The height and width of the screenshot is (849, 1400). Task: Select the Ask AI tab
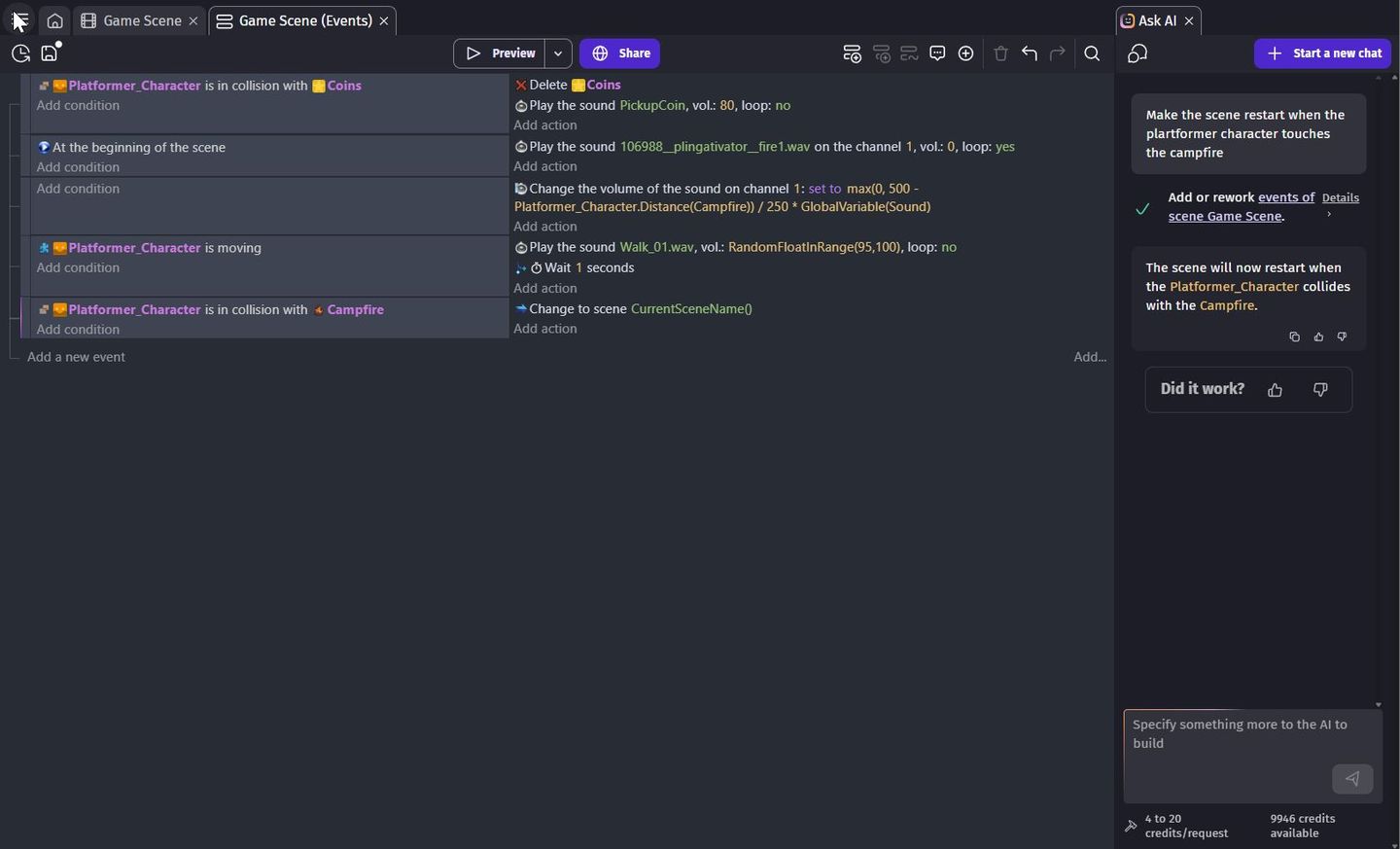[1150, 20]
